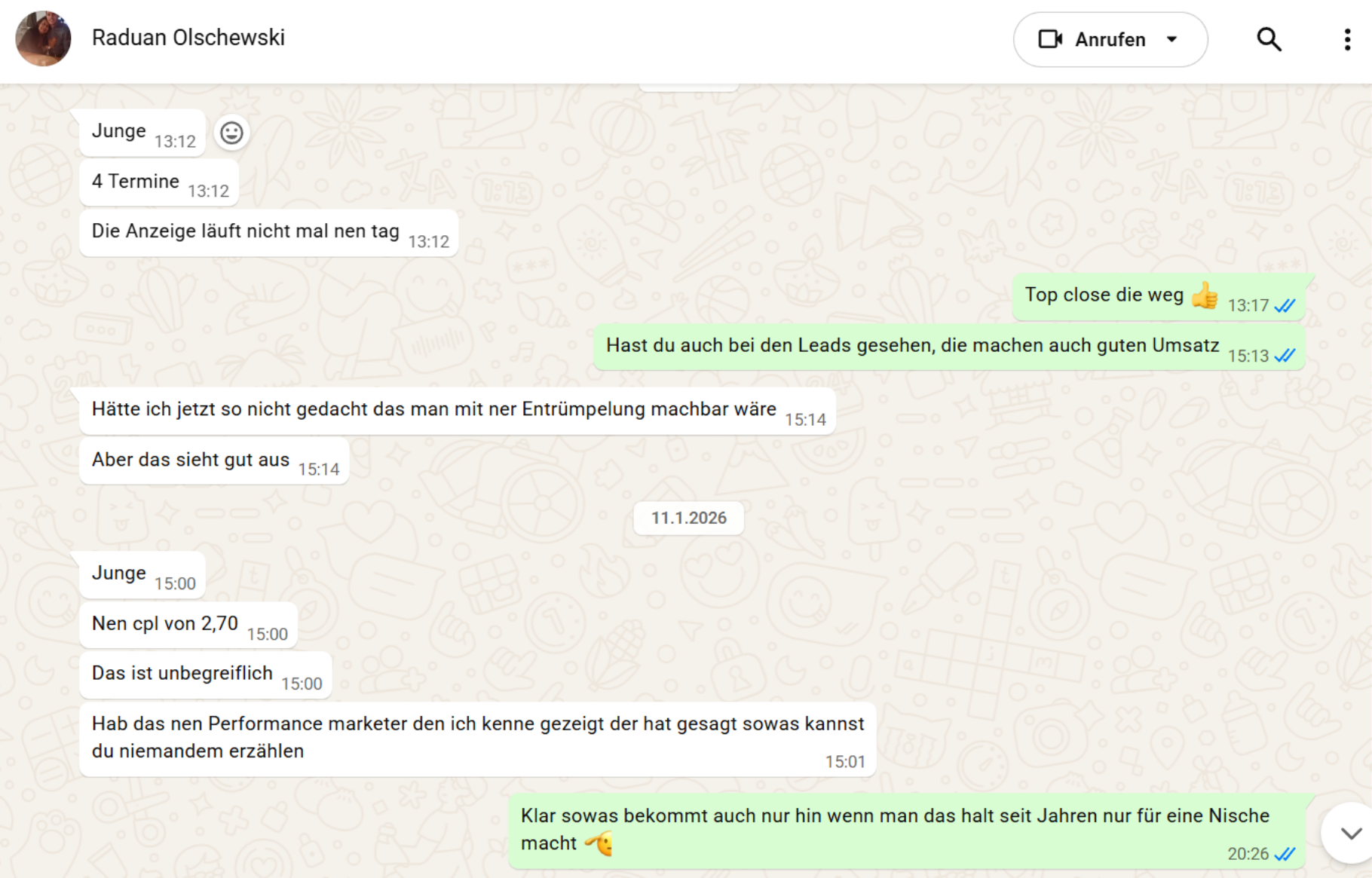Select the message 'Aber das sieht gut aus'
Image resolution: width=1372 pixels, height=878 pixels.
pyautogui.click(x=214, y=461)
